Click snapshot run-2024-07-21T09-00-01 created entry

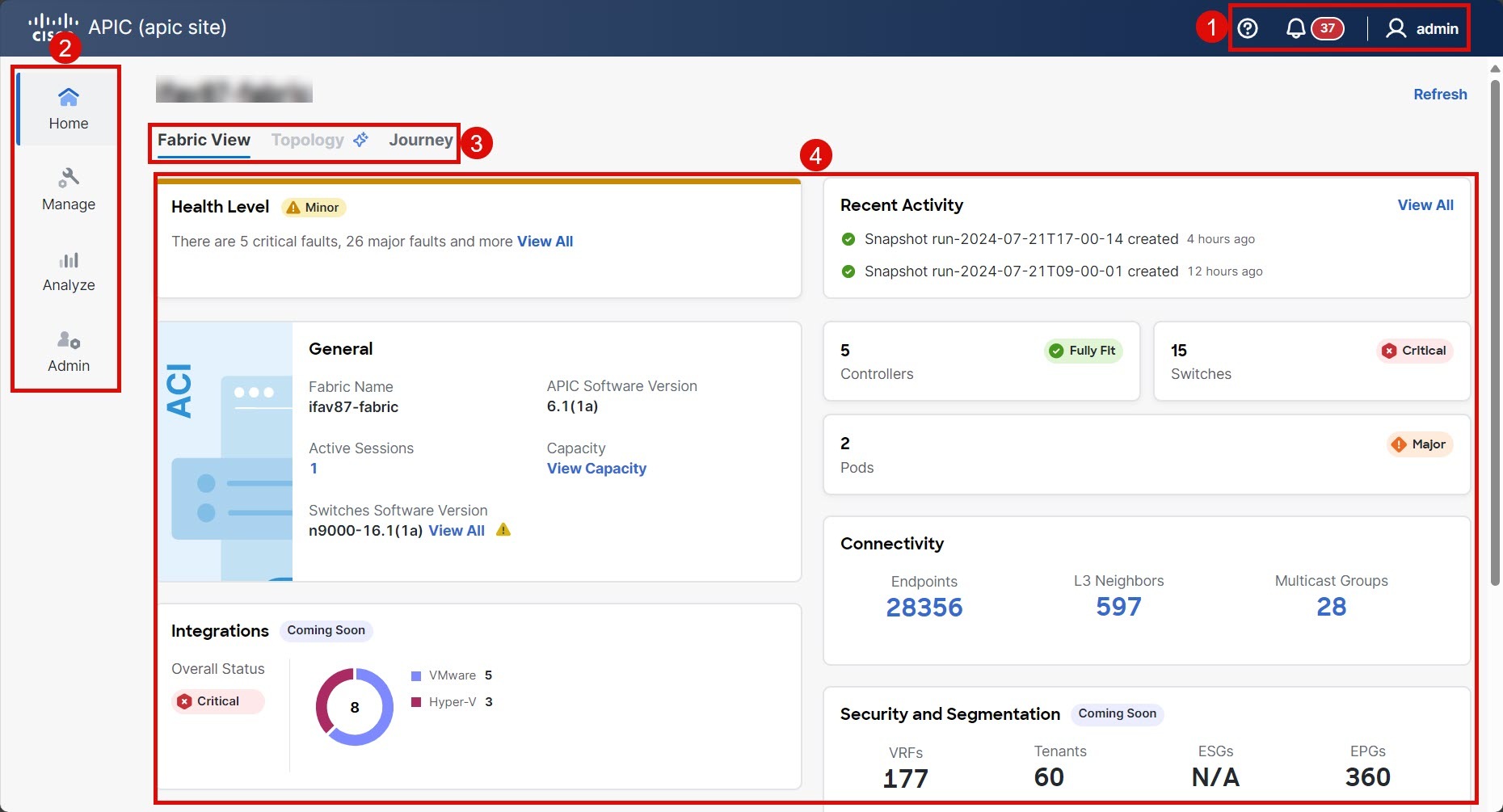1021,271
